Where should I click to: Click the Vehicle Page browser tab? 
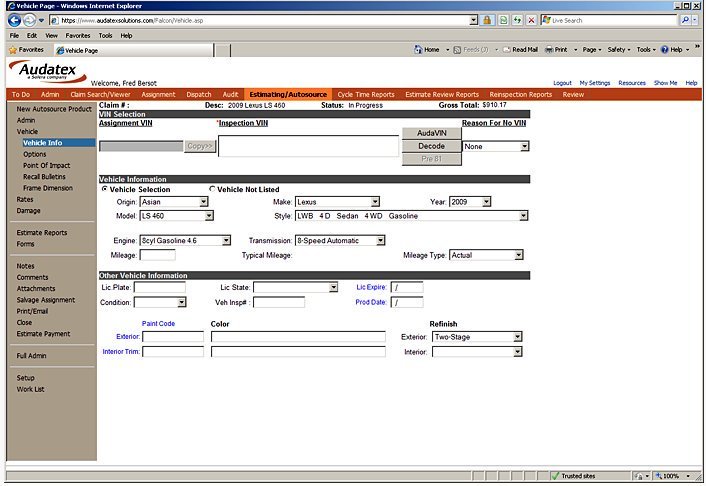point(133,50)
